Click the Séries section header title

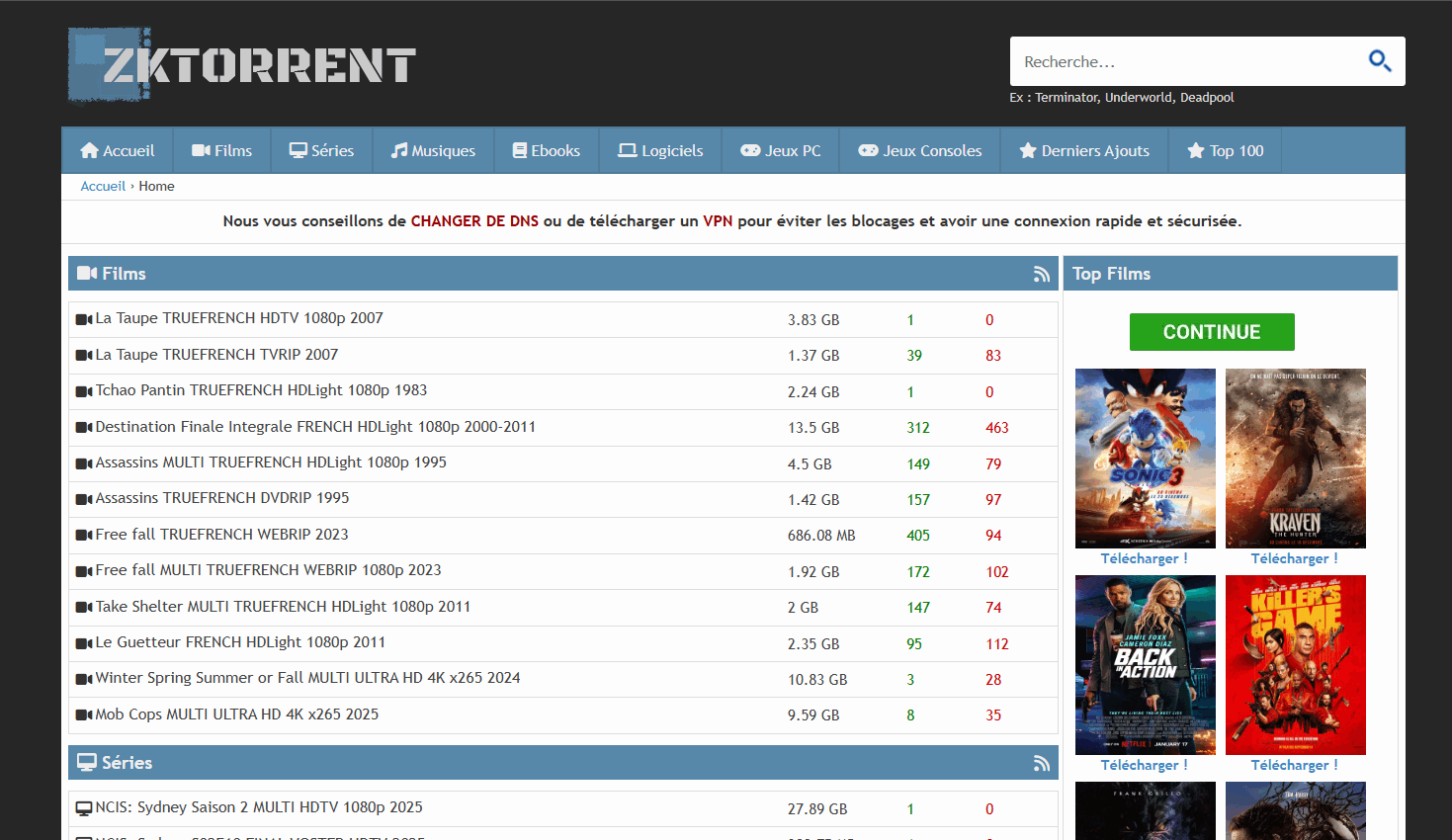point(127,763)
